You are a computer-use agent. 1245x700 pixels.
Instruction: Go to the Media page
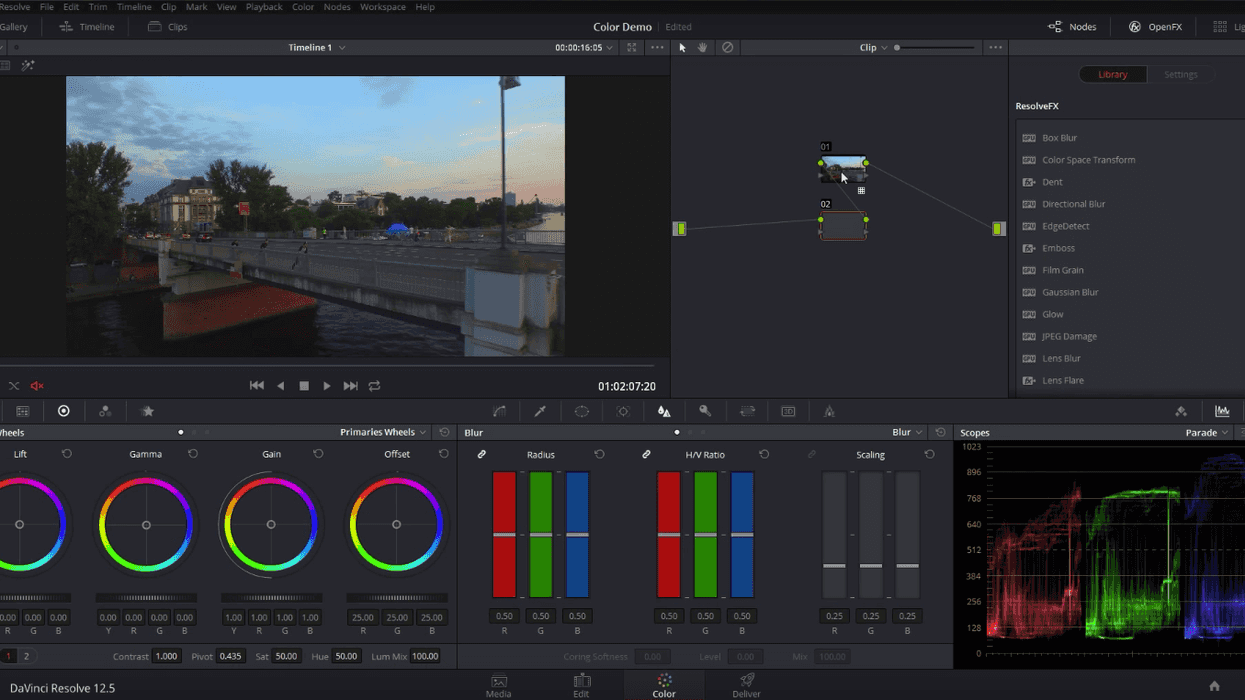click(498, 685)
